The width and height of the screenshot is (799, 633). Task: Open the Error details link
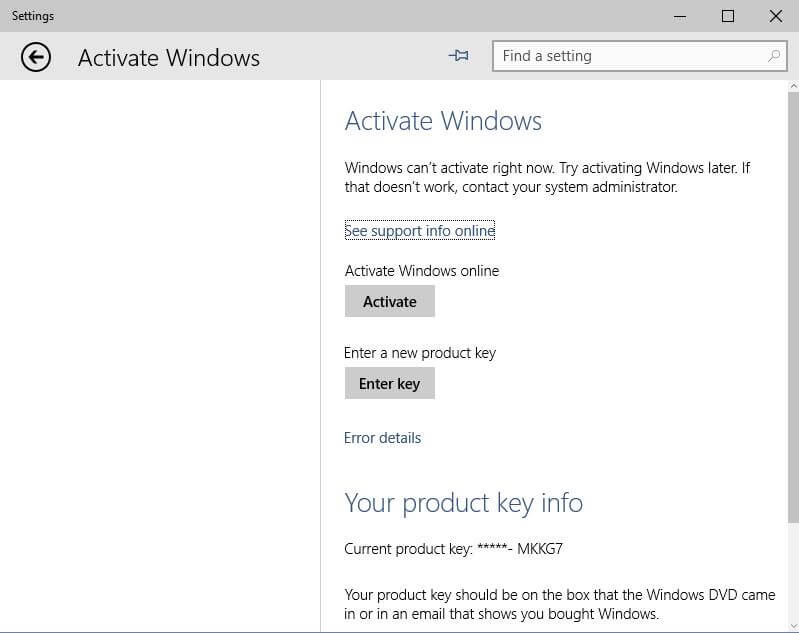pyautogui.click(x=382, y=438)
